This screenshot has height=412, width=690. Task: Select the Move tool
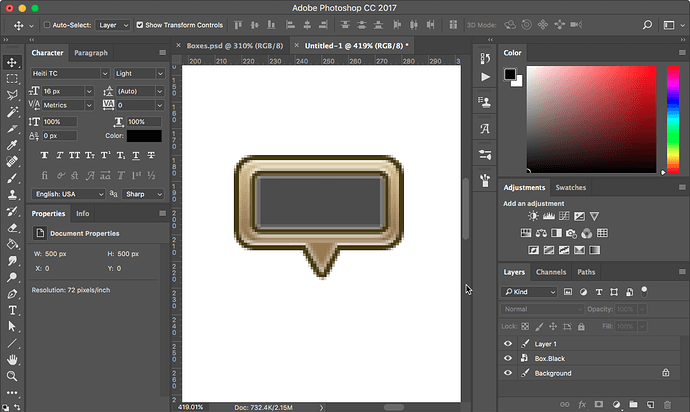(12, 62)
